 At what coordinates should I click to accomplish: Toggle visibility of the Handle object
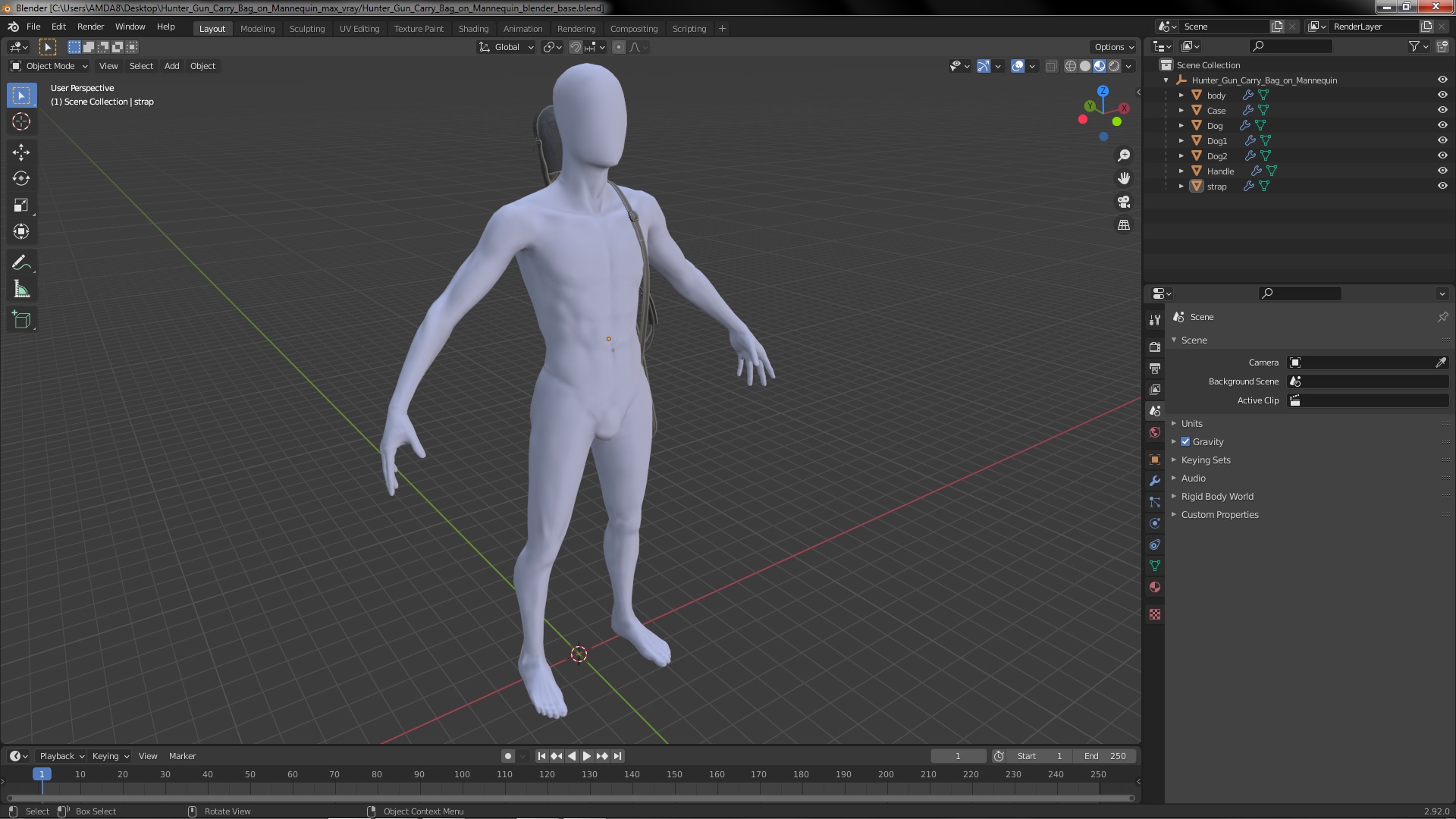(1442, 171)
